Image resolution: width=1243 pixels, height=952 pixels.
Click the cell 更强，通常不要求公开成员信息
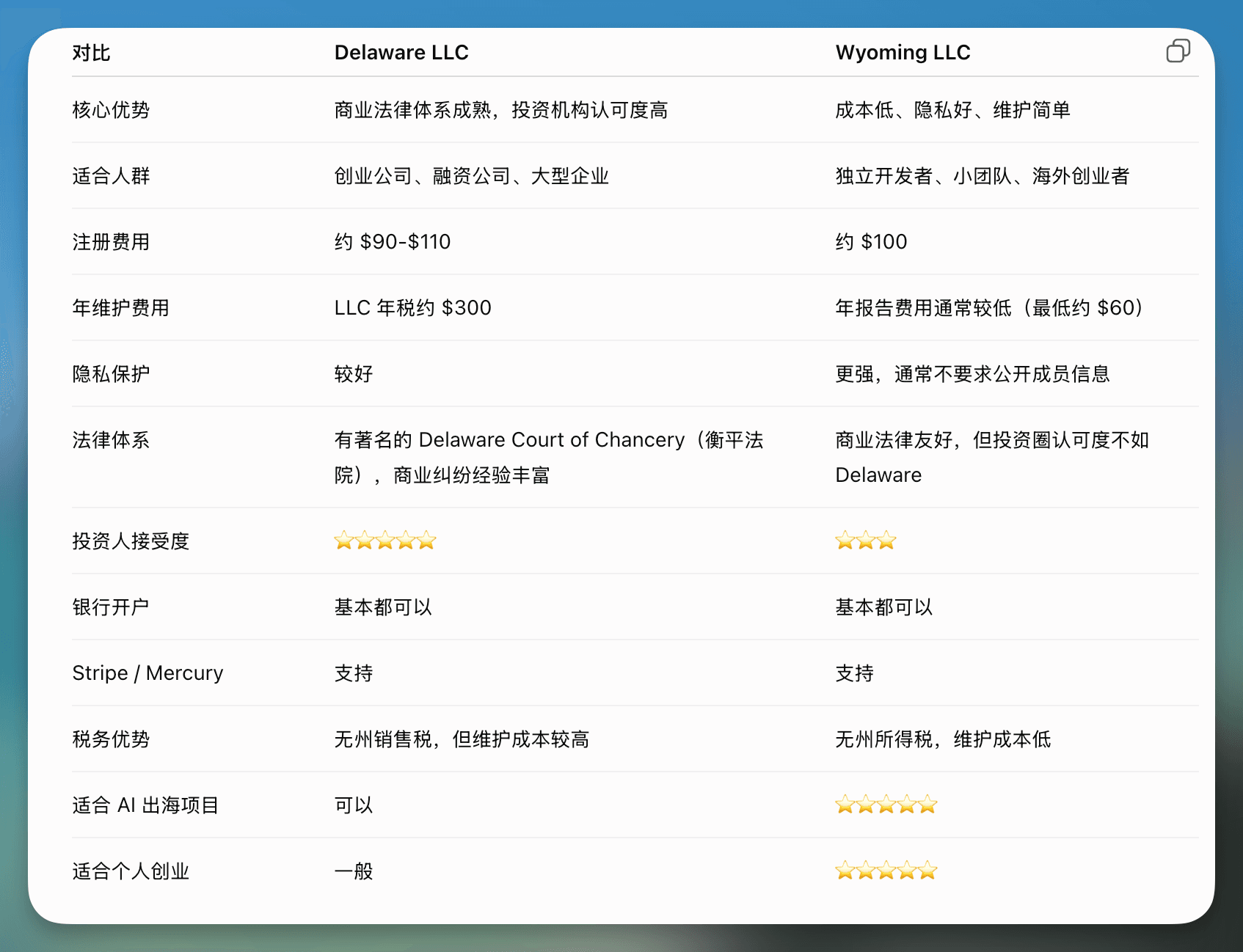click(x=973, y=374)
